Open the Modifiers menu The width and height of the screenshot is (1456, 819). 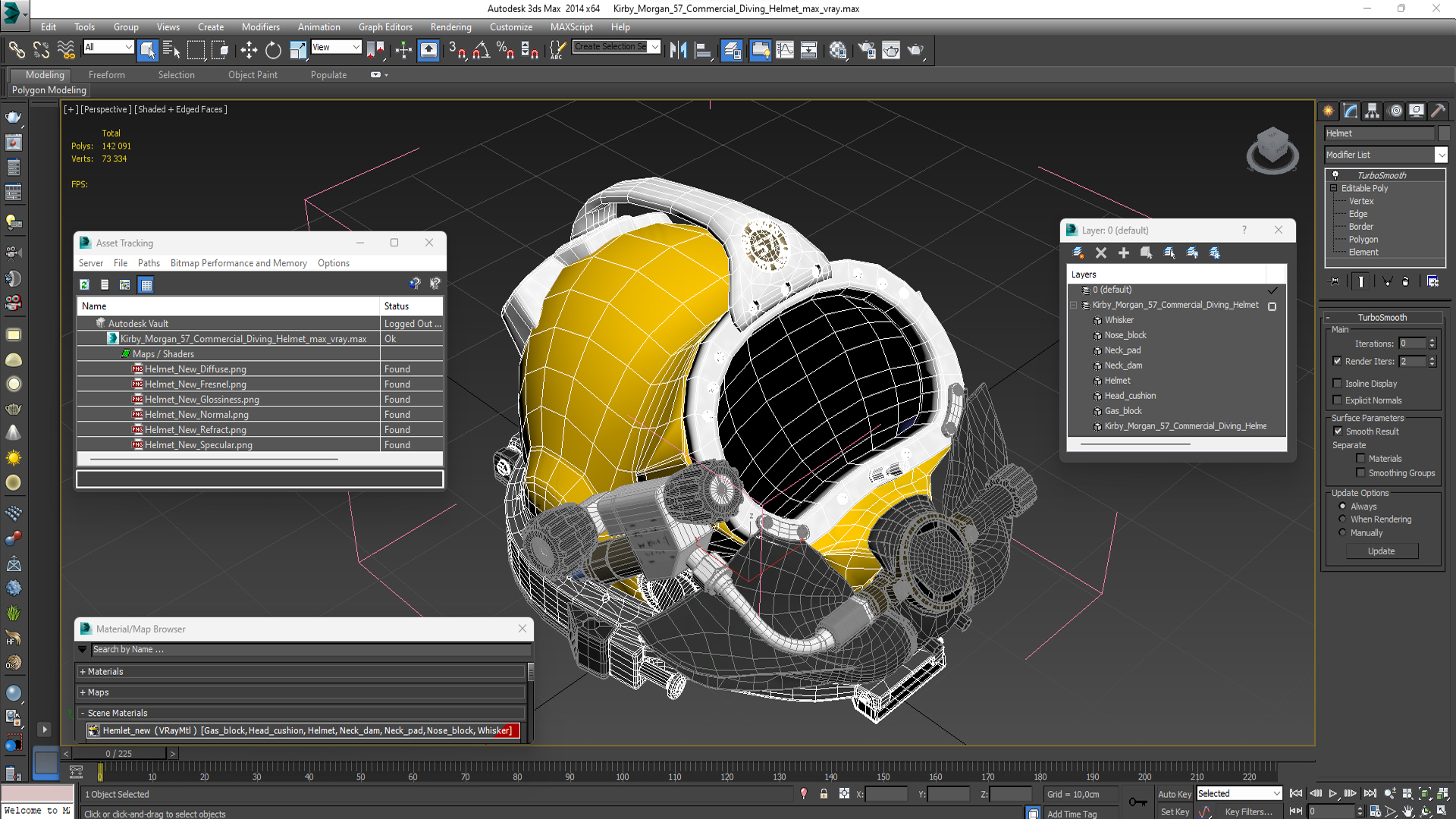pyautogui.click(x=260, y=27)
